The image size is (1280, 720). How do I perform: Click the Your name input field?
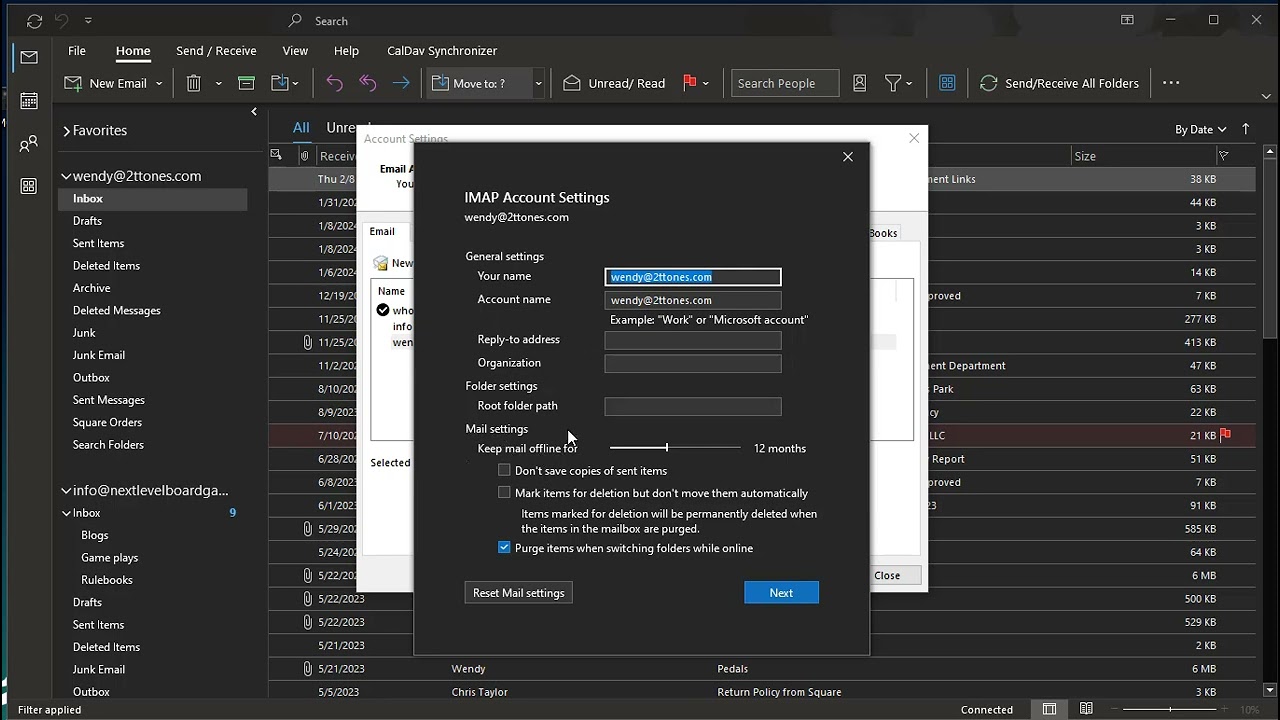[693, 277]
